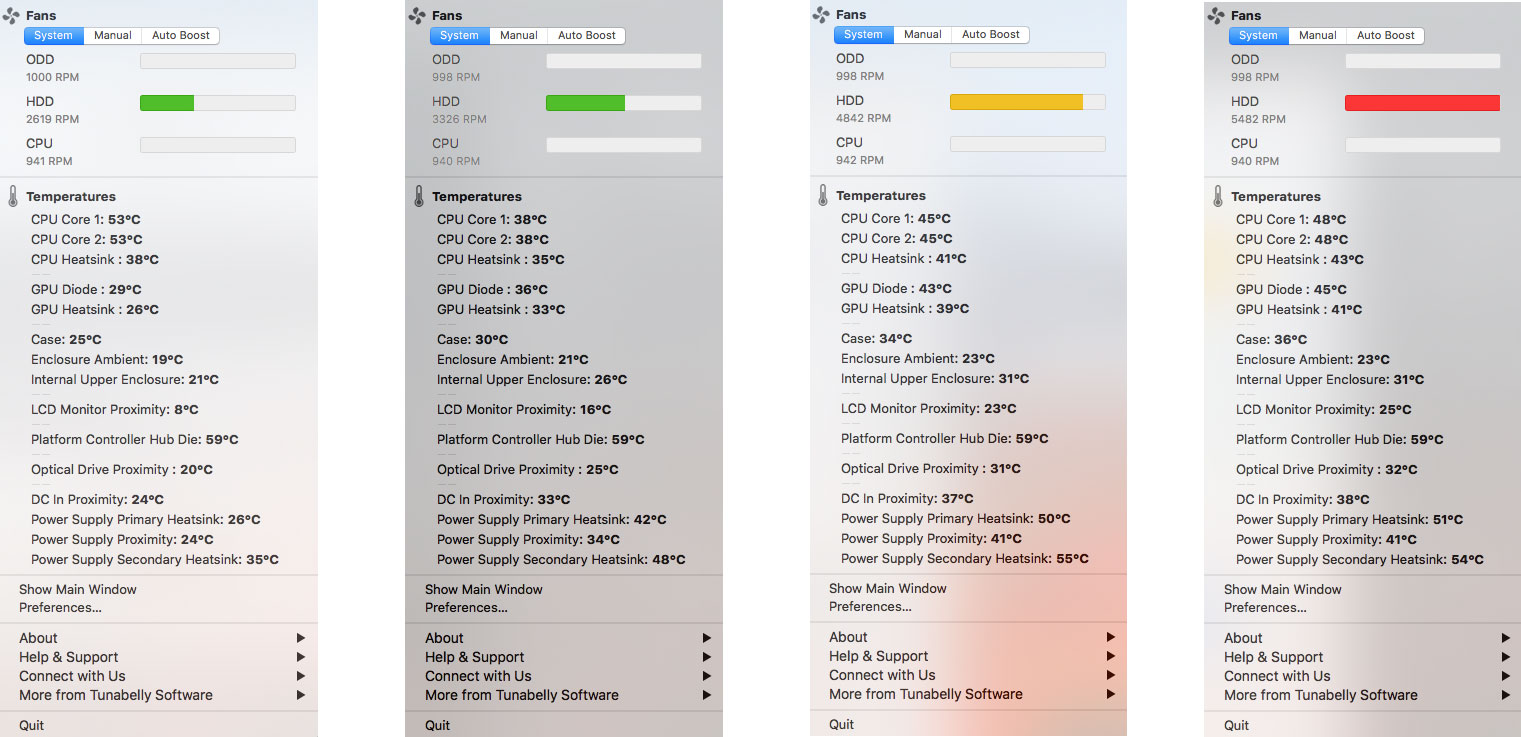
Task: Open Preferences… in the panel with HDD 4842 RPM
Action: coord(870,606)
